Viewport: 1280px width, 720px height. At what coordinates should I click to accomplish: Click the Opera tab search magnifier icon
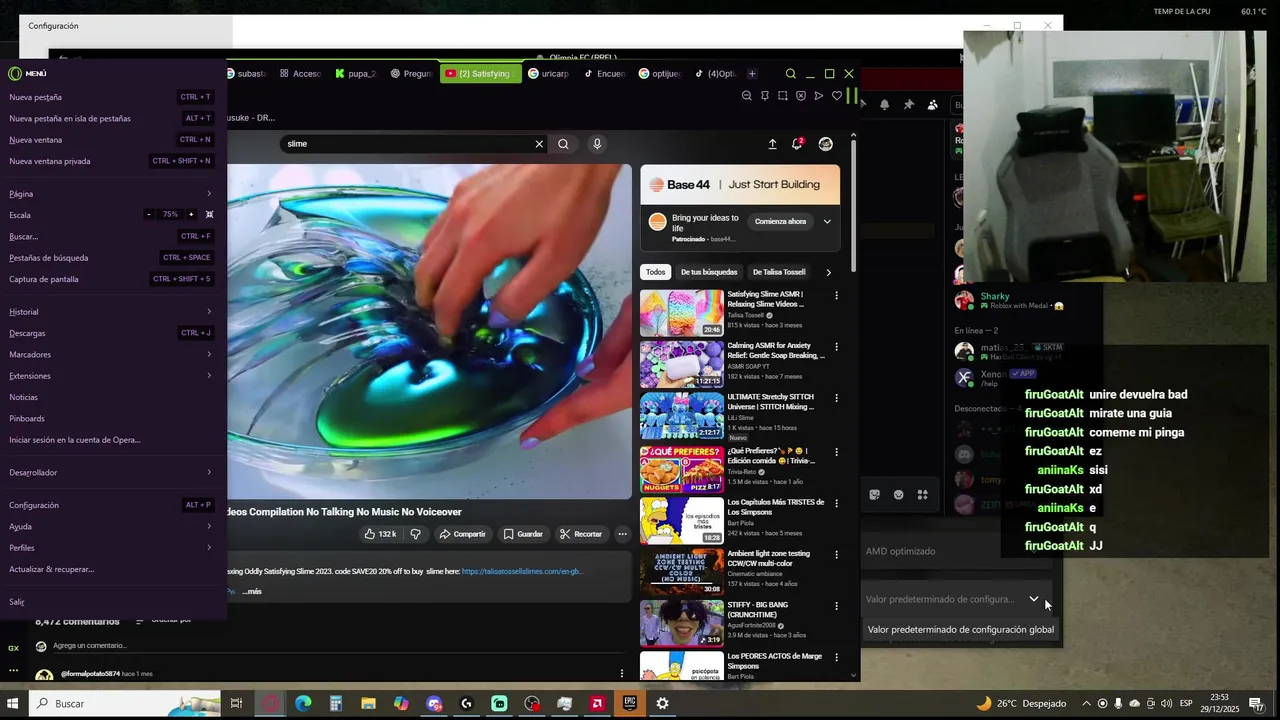click(x=791, y=74)
